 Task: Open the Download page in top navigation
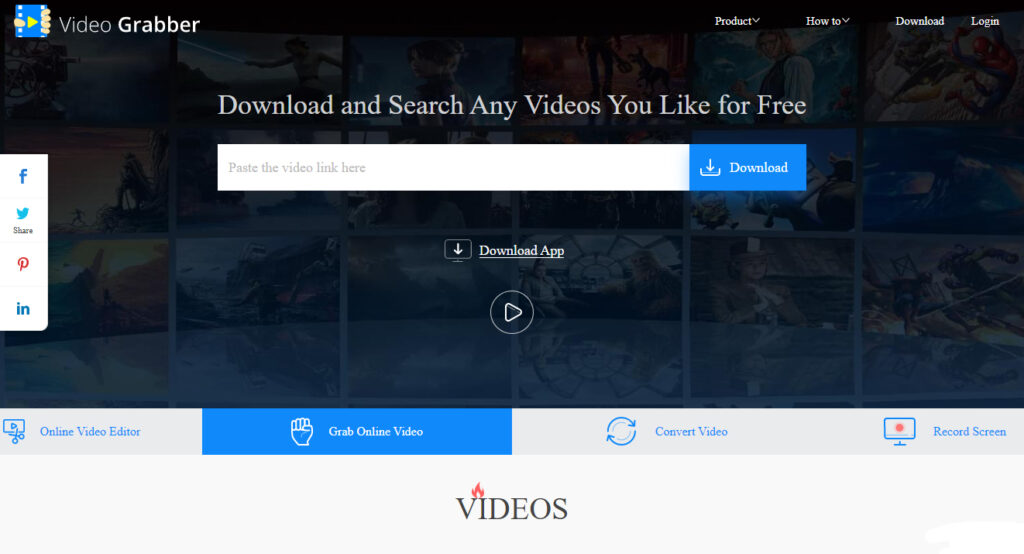[x=920, y=21]
